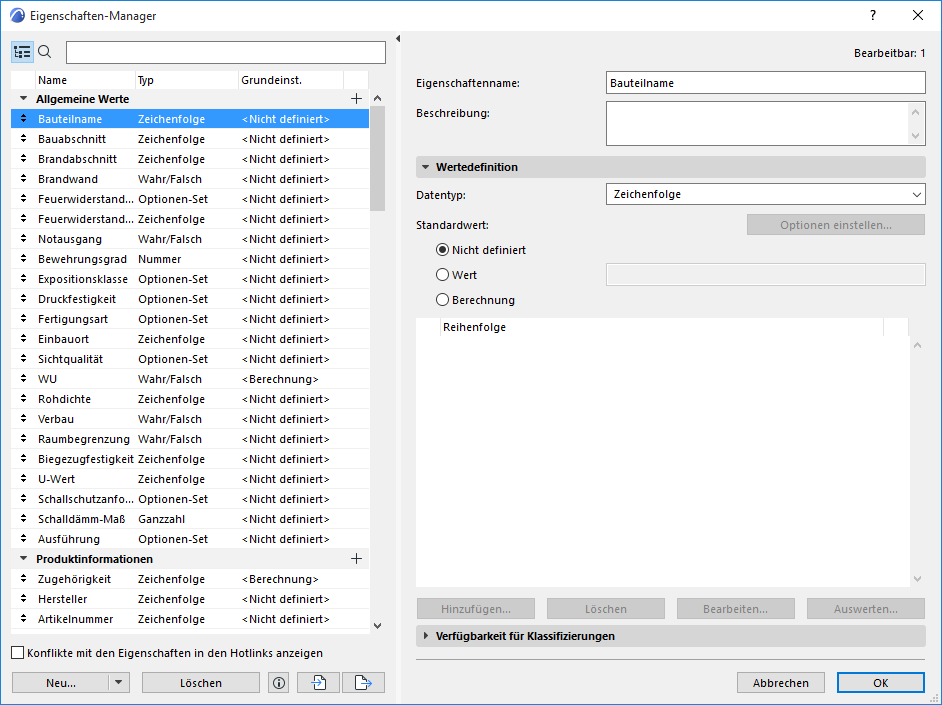
Task: Click the import properties icon
Action: coord(318,683)
